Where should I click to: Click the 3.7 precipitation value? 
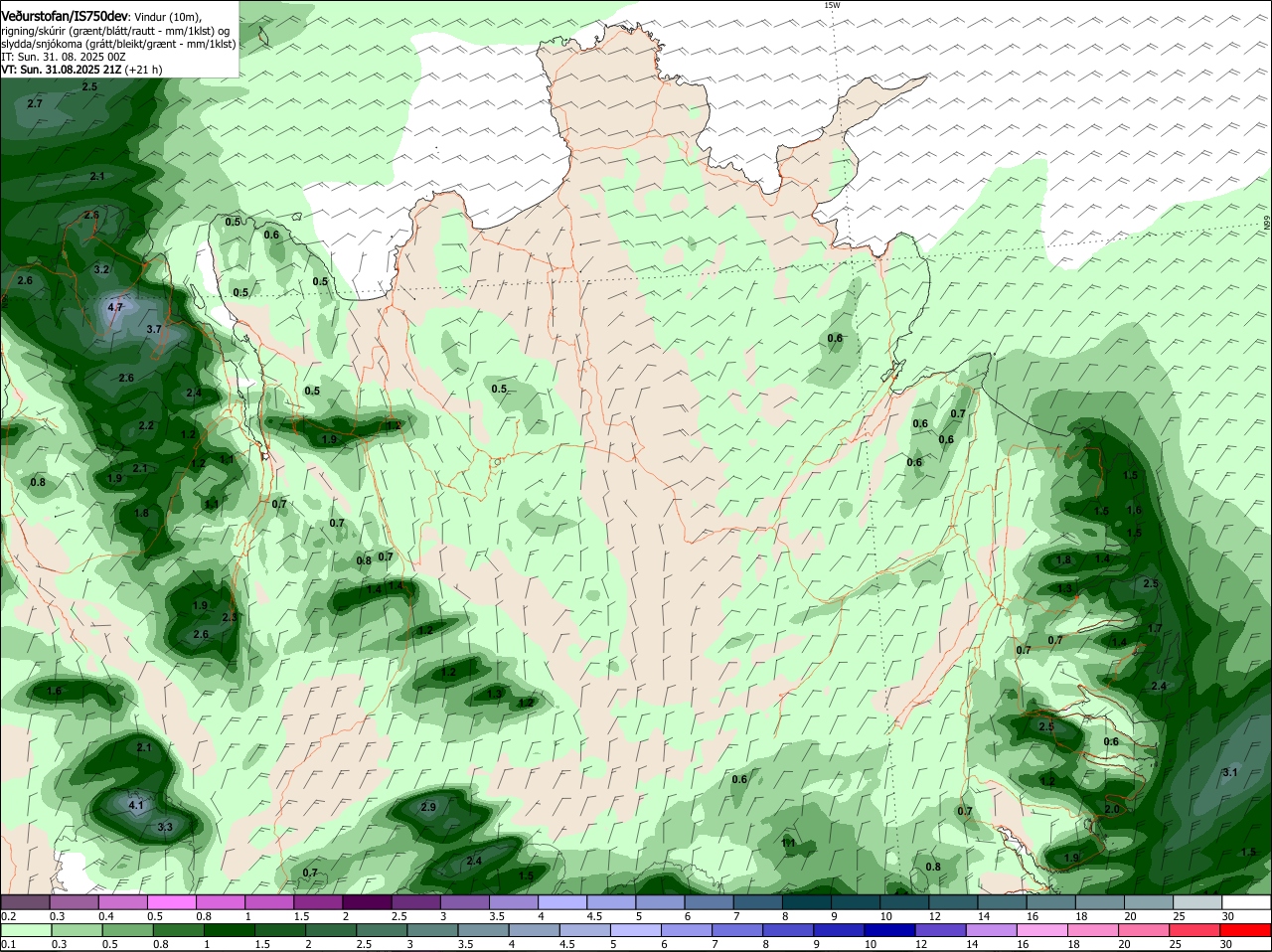[x=154, y=329]
